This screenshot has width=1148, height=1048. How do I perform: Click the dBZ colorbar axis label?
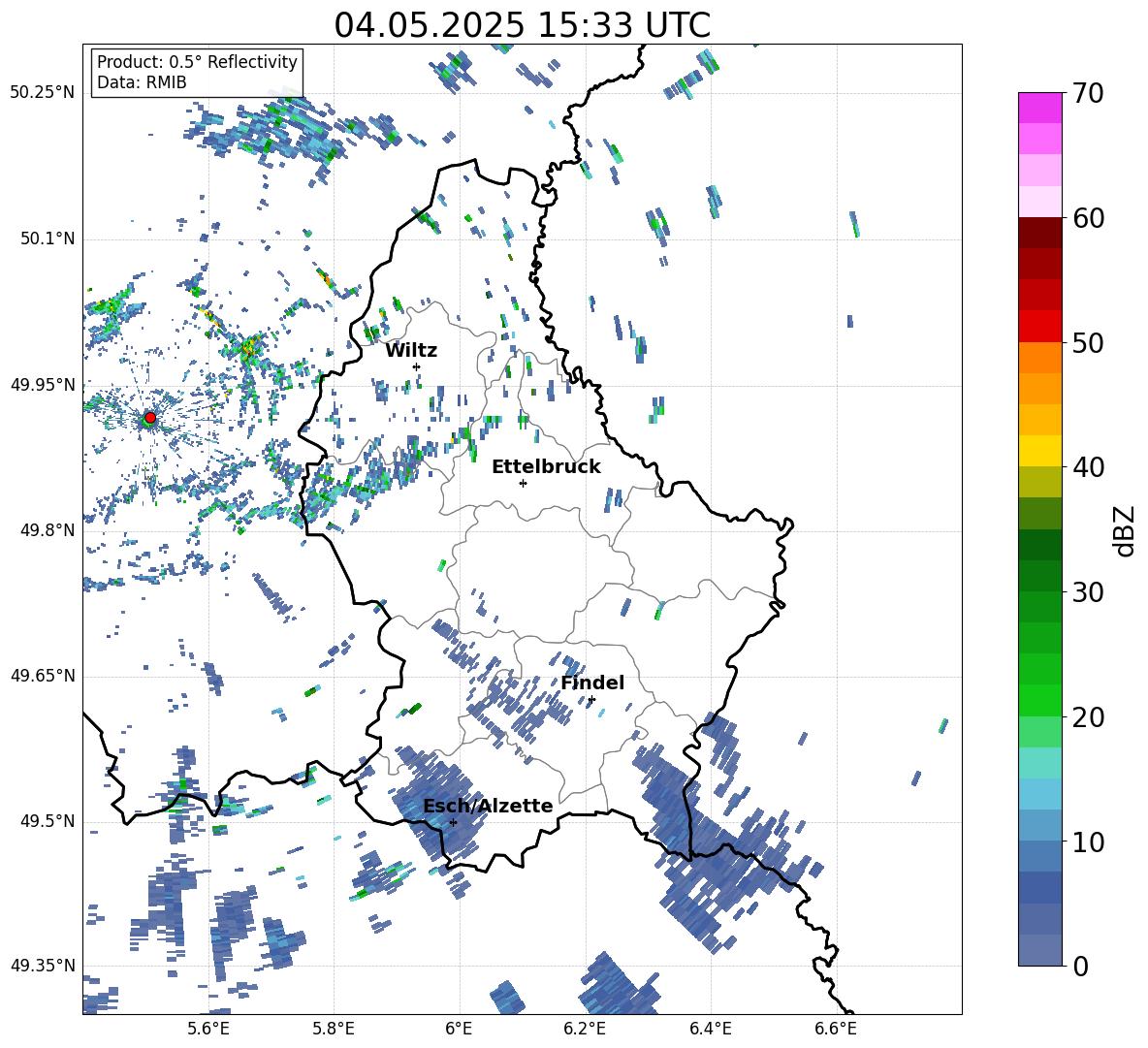click(x=1125, y=530)
